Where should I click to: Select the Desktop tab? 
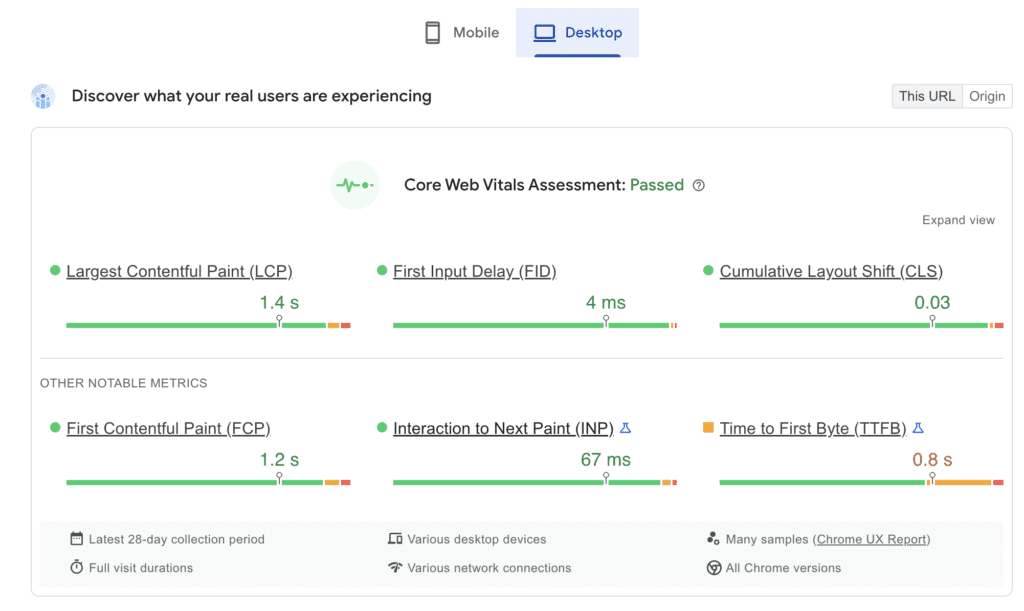578,33
